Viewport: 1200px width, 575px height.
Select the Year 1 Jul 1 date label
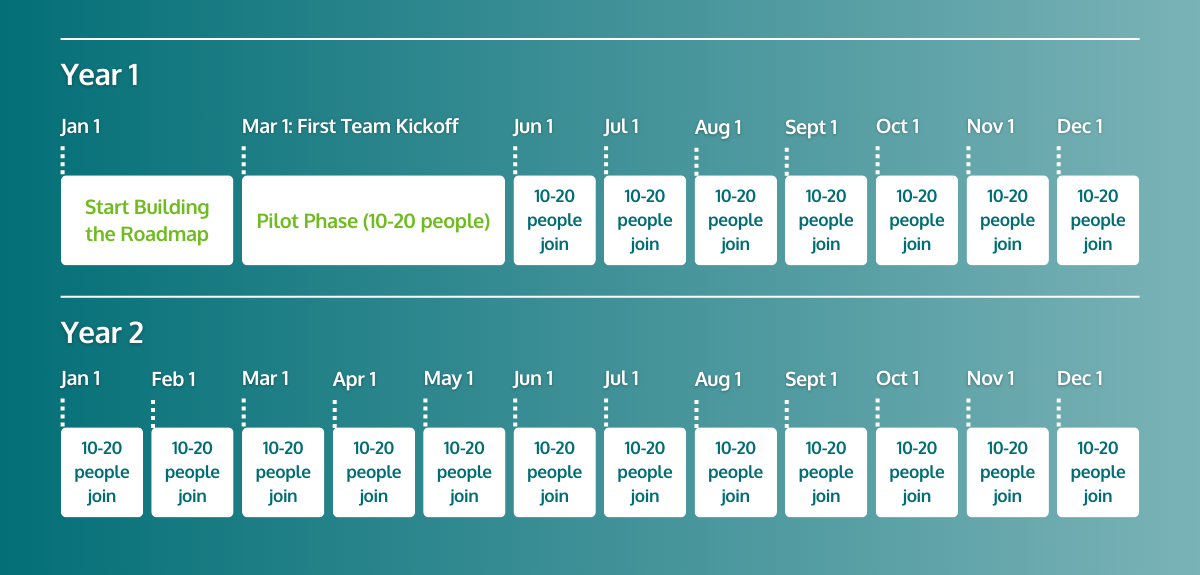[x=622, y=127]
